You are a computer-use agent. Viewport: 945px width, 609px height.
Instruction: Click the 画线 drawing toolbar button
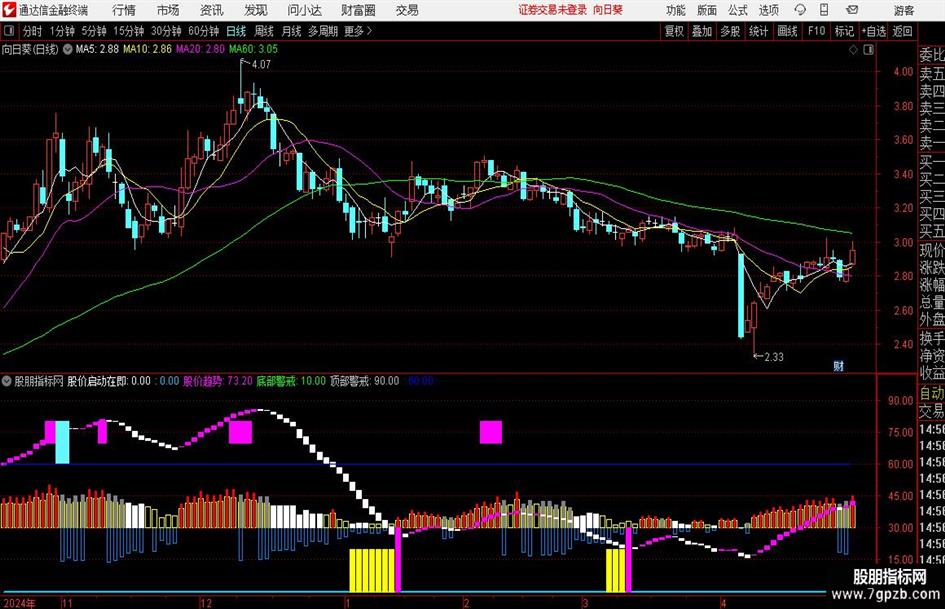tap(787, 31)
